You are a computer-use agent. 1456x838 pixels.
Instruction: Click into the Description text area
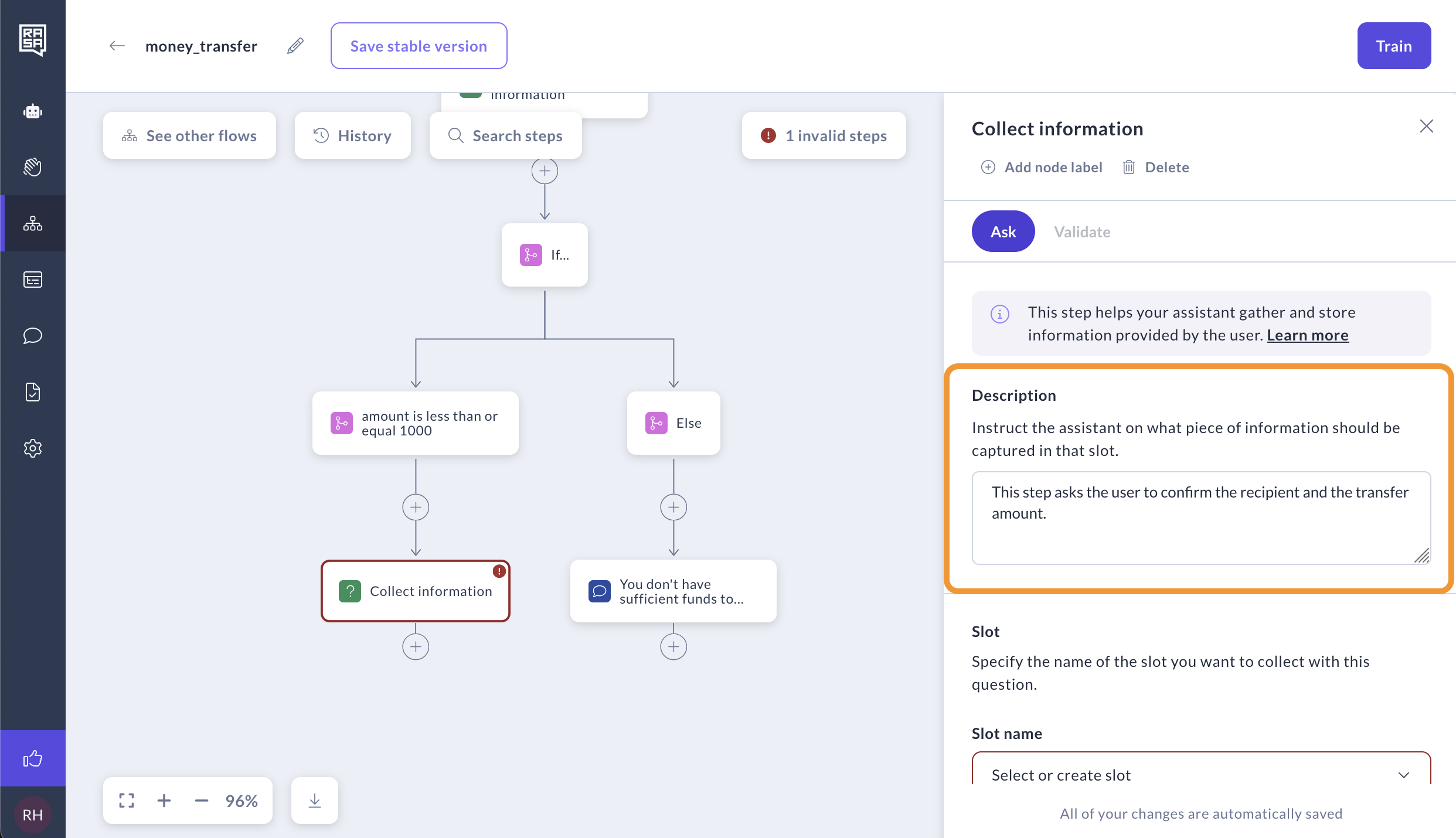click(x=1201, y=518)
